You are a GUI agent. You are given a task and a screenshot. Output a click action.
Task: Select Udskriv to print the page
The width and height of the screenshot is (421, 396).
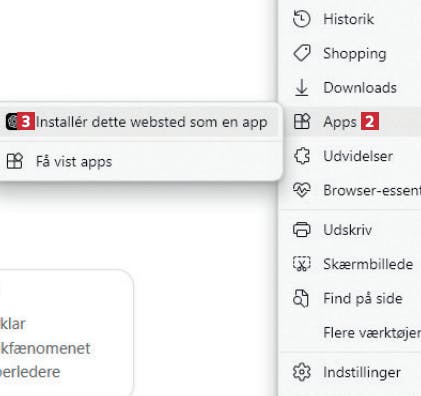point(350,230)
